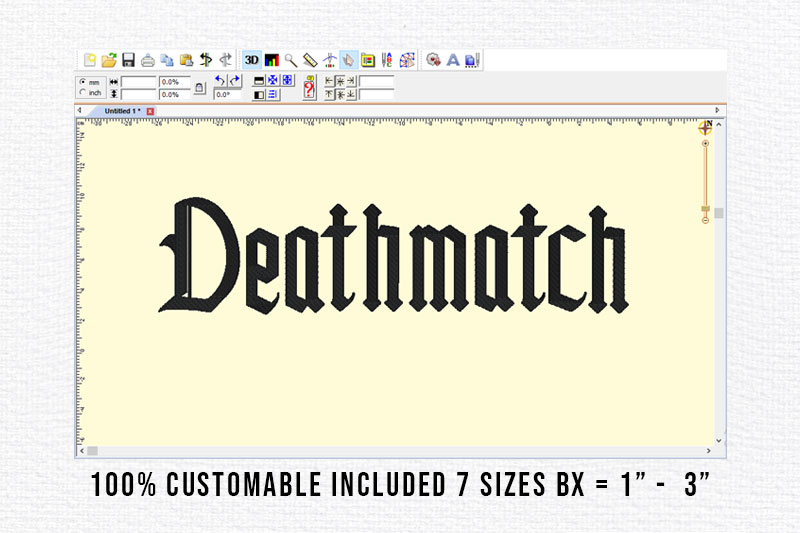The height and width of the screenshot is (533, 800).
Task: Click the horizontal scrollbar left arrow
Action: coord(82,451)
